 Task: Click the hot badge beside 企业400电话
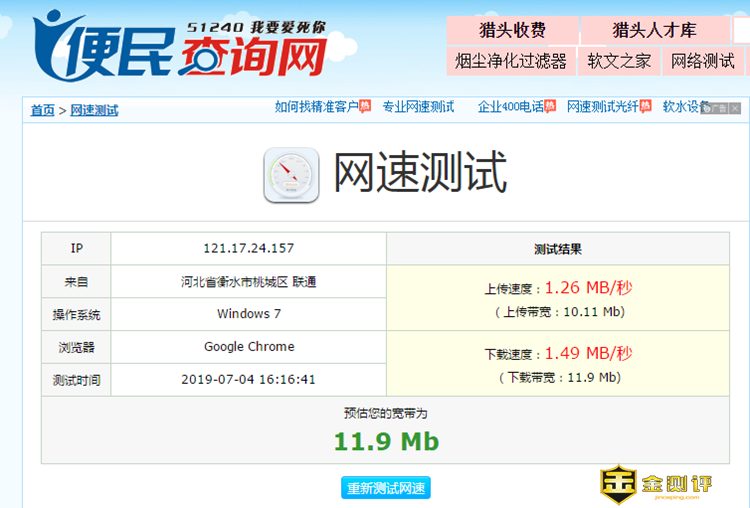[551, 106]
